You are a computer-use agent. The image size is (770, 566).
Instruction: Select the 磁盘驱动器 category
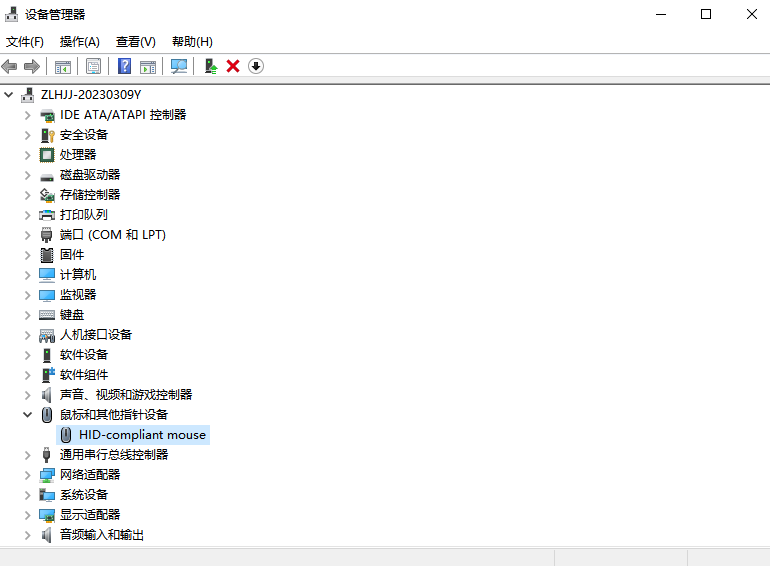[89, 175]
